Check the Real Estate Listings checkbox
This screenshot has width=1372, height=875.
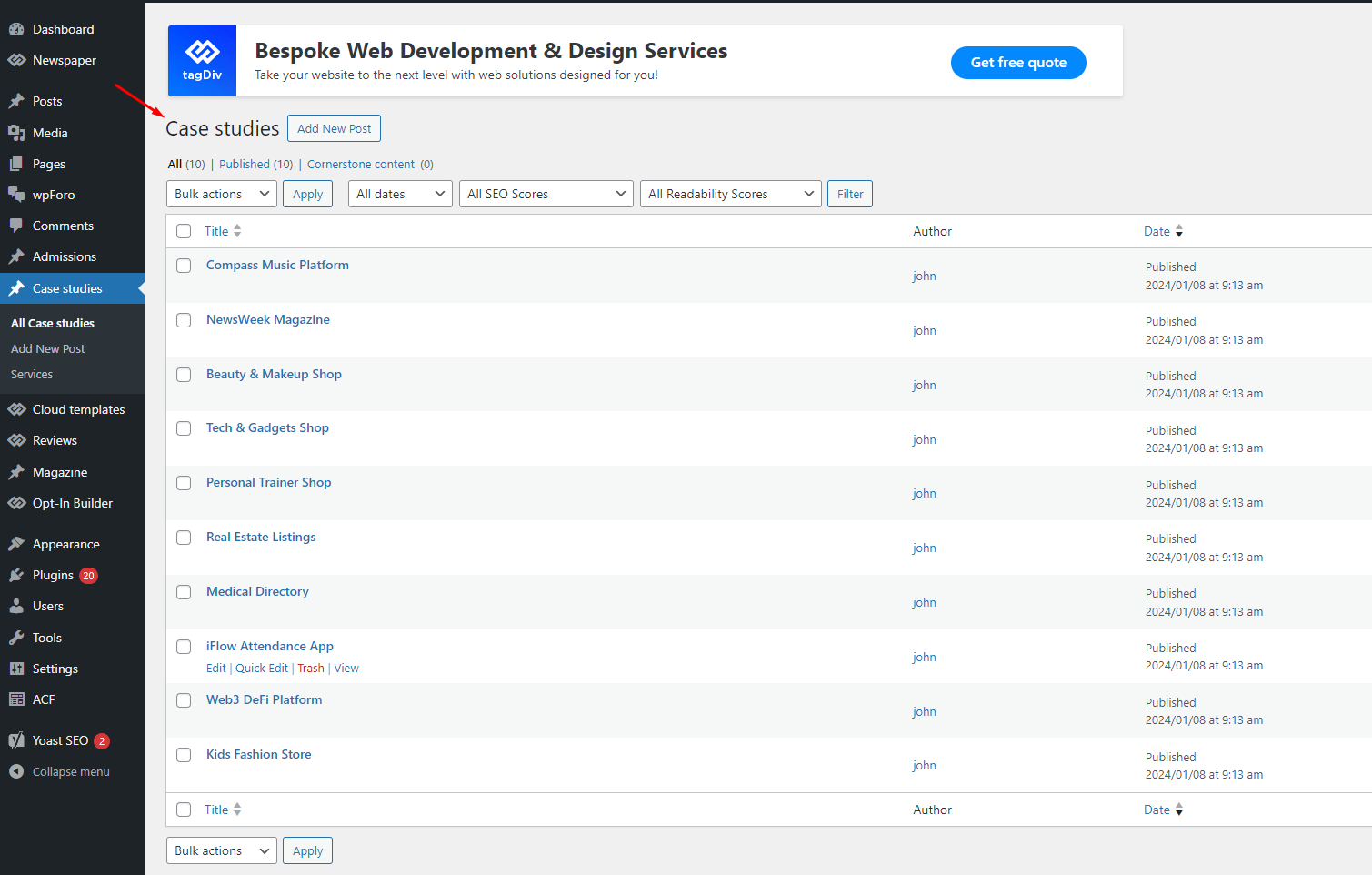click(x=184, y=538)
